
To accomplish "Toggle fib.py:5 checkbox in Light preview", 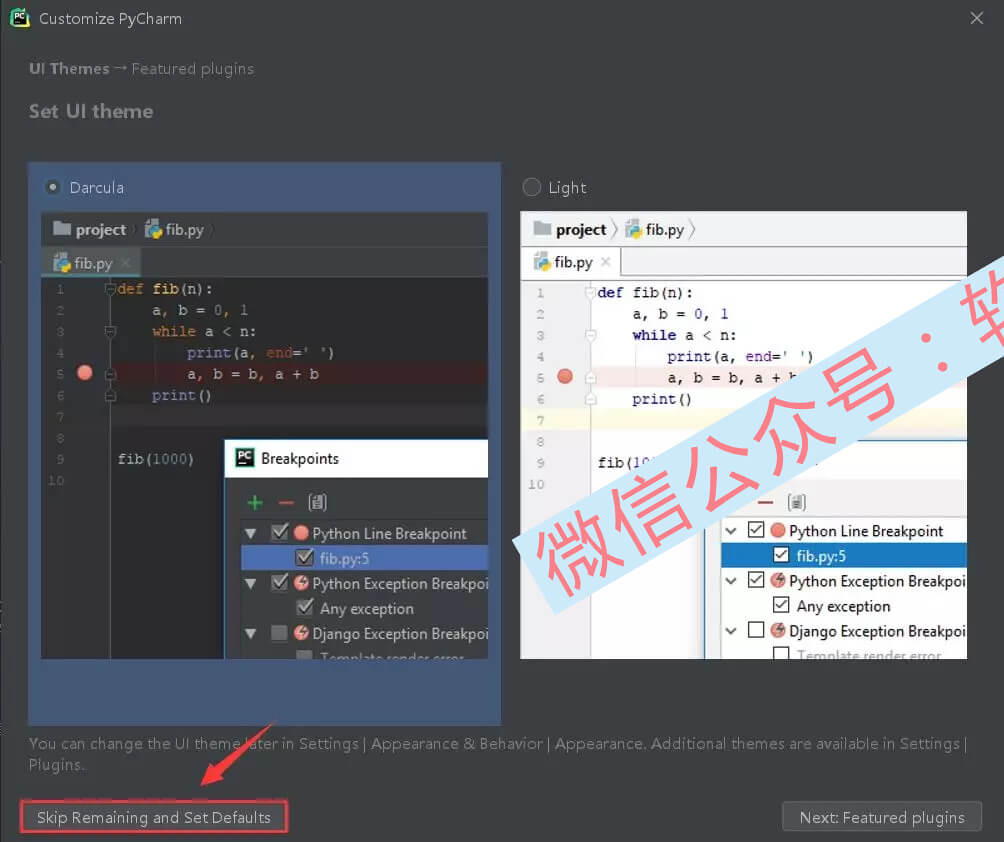I will tap(781, 555).
